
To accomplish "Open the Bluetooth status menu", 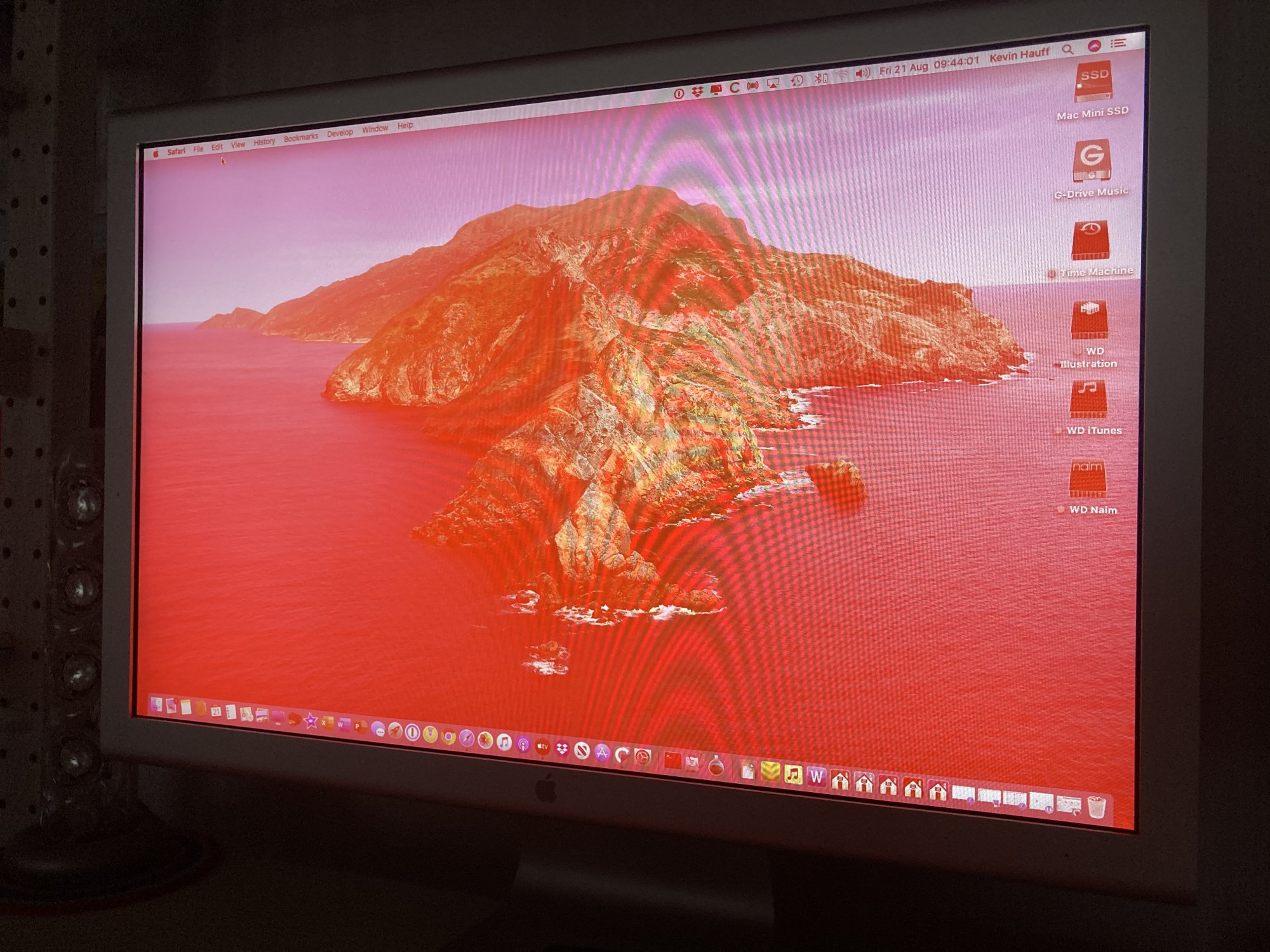I will pos(820,78).
